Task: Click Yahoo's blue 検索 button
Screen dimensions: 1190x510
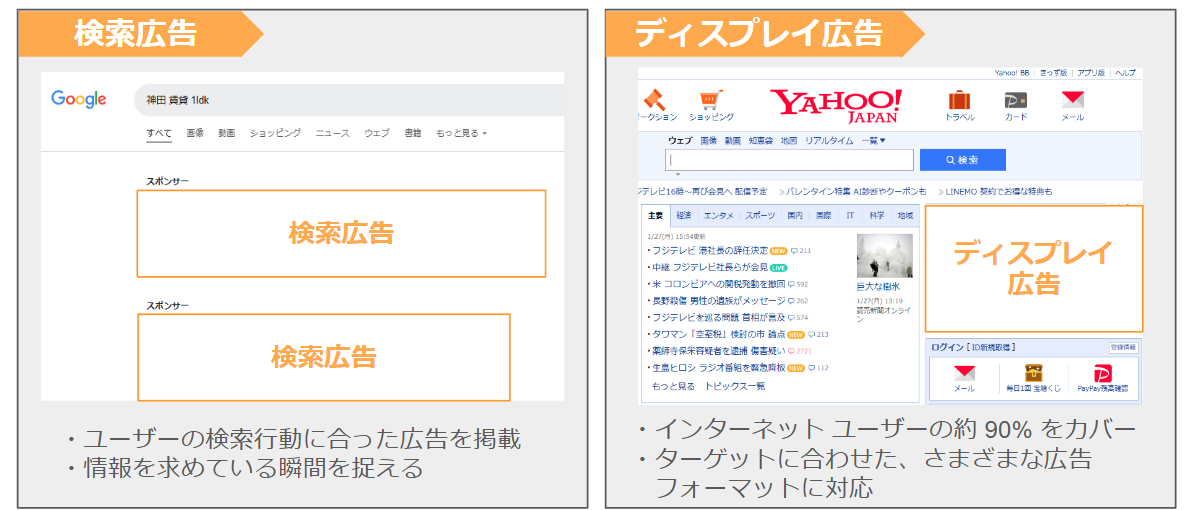Action: tap(962, 160)
